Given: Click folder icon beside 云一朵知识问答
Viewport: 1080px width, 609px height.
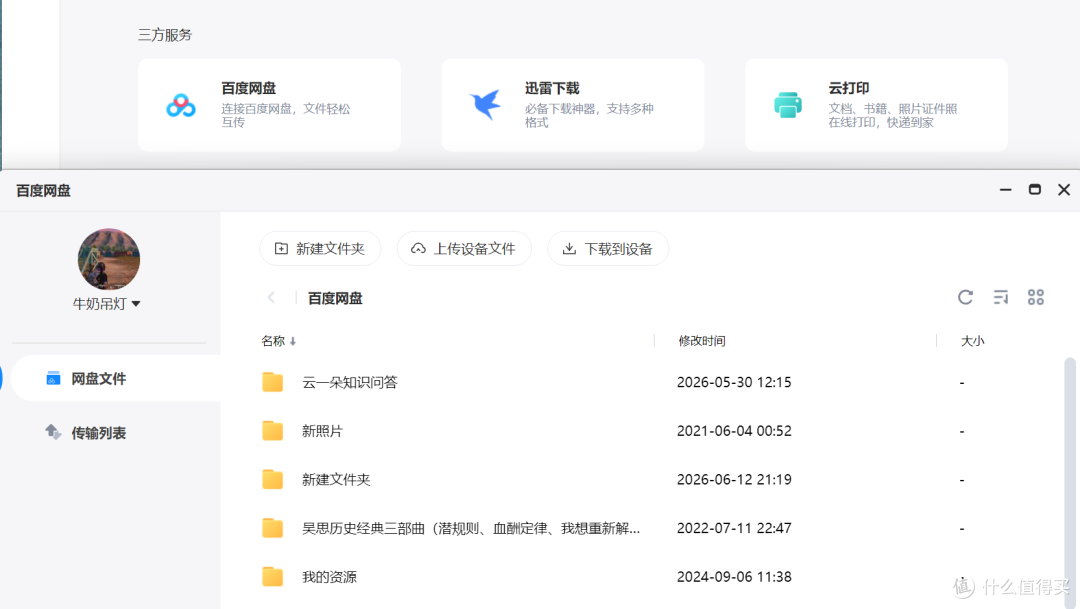Looking at the screenshot, I should pyautogui.click(x=273, y=382).
